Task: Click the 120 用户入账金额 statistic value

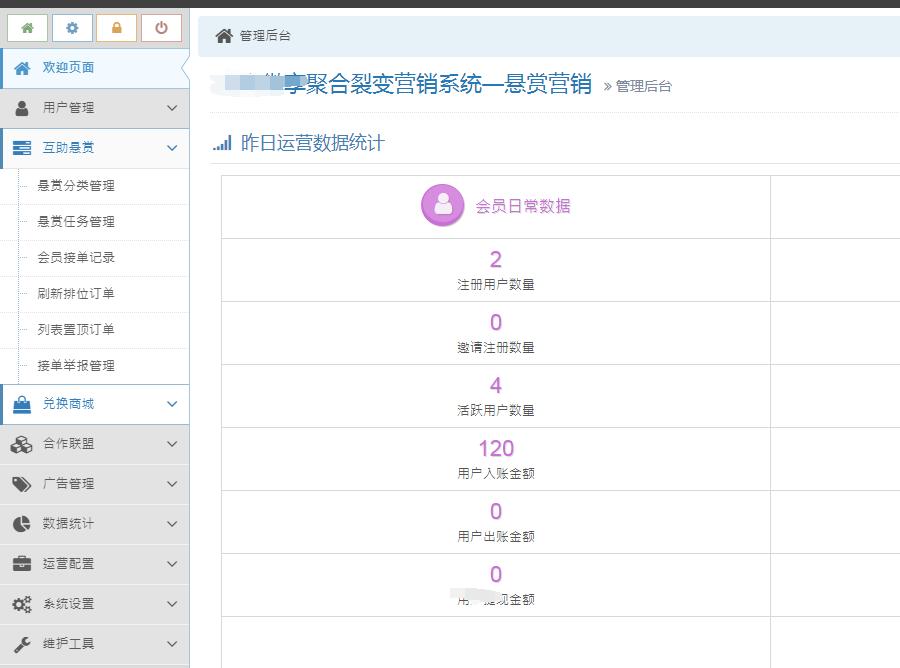Action: (495, 449)
